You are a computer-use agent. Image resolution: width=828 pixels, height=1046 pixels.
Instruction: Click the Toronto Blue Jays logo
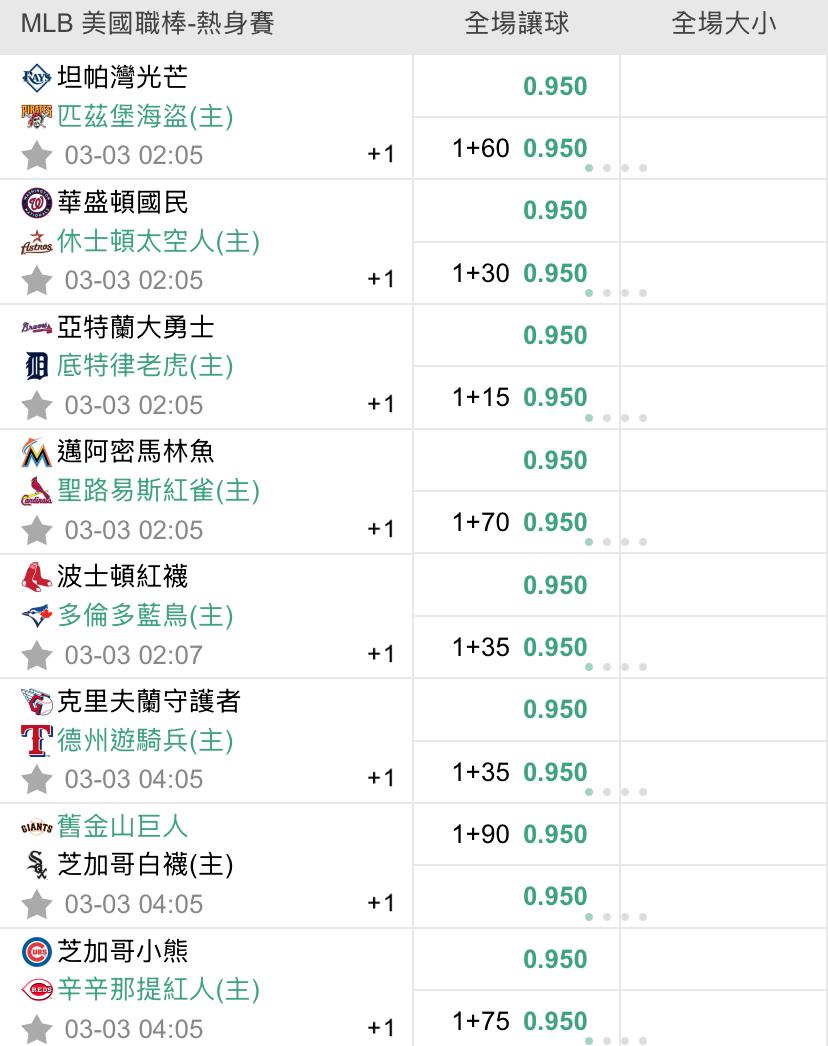tap(36, 616)
